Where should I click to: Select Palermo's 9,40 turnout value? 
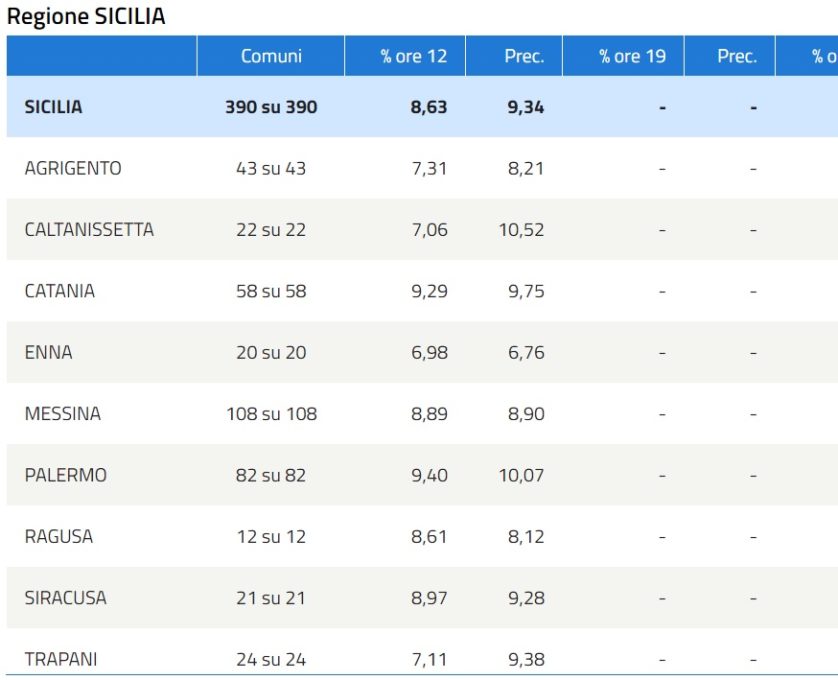429,475
